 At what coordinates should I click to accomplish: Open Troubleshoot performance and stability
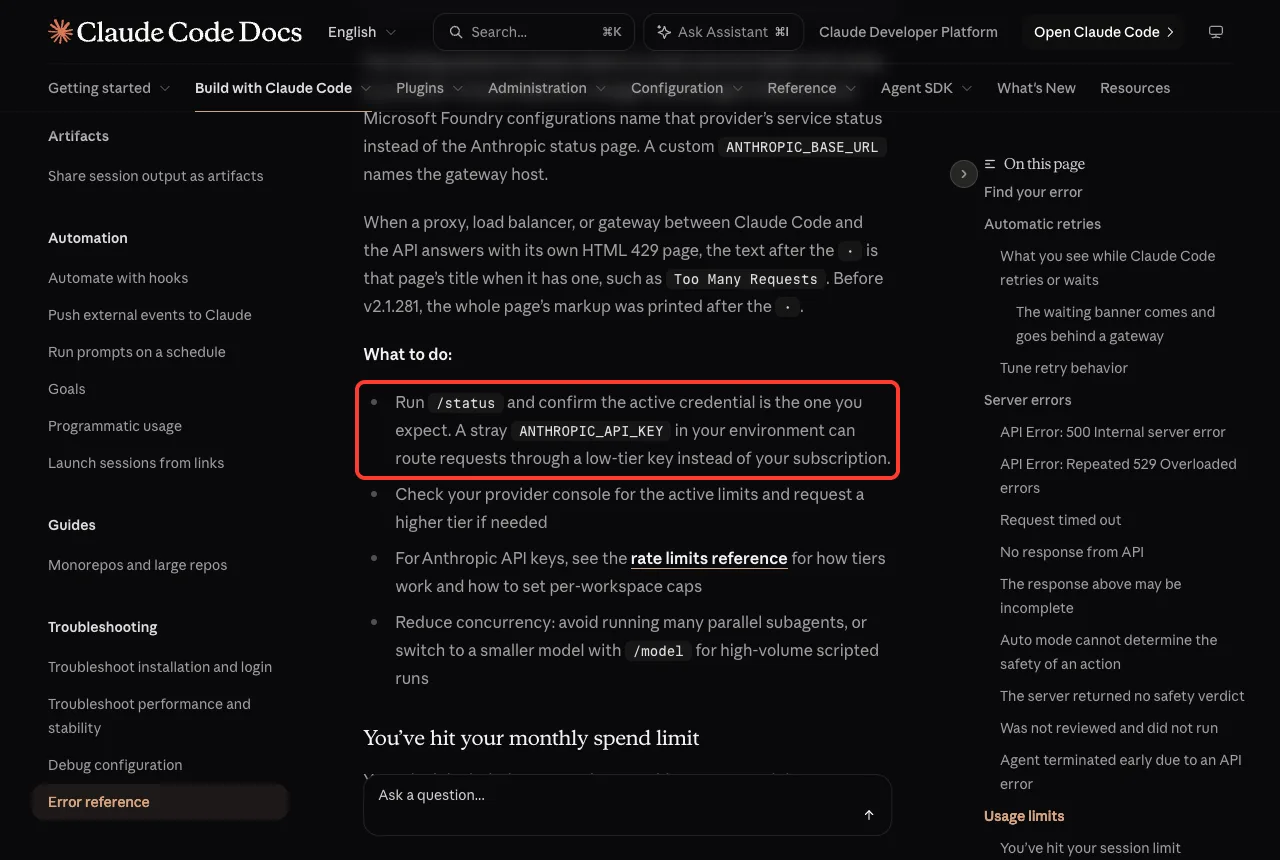(150, 716)
